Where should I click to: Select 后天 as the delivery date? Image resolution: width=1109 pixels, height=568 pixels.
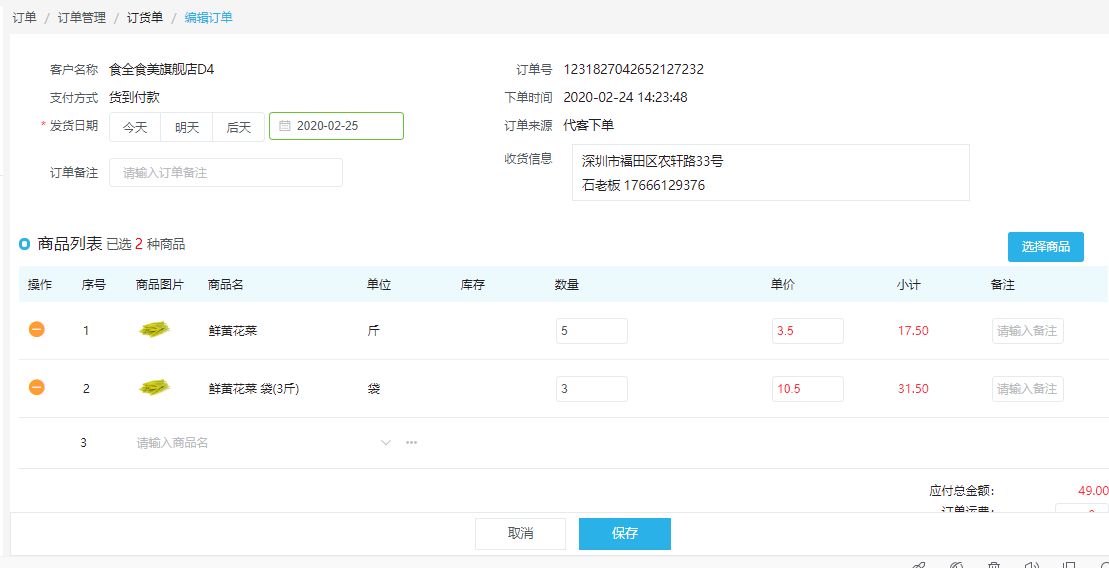click(x=239, y=127)
